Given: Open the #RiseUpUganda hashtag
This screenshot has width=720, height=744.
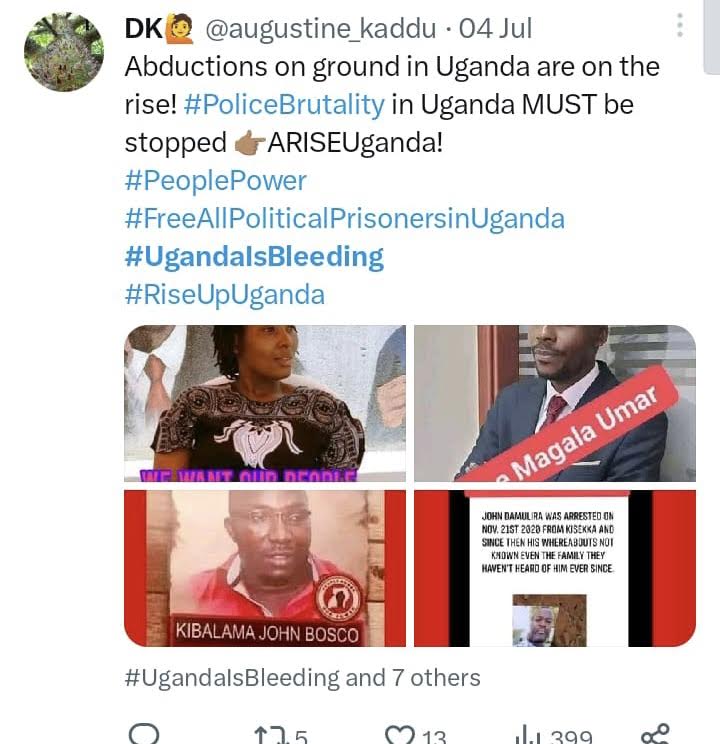Looking at the screenshot, I should pyautogui.click(x=225, y=295).
